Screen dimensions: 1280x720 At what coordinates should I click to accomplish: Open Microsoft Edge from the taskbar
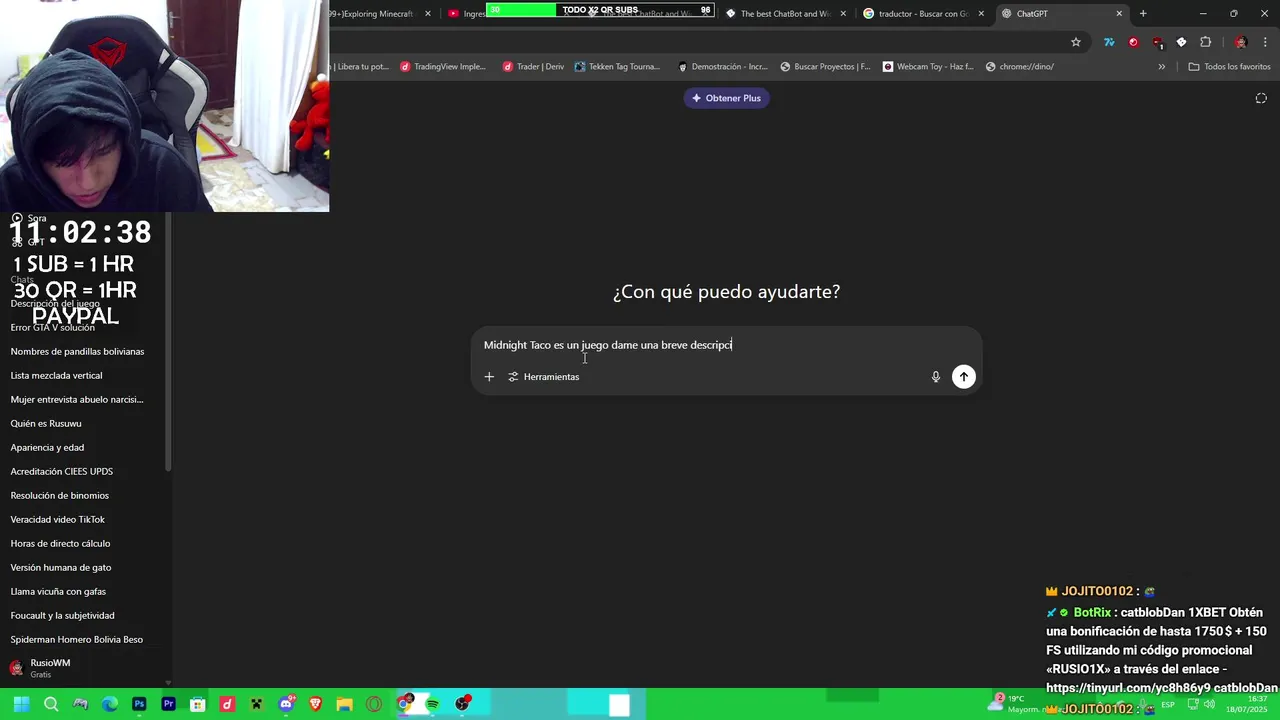point(109,704)
